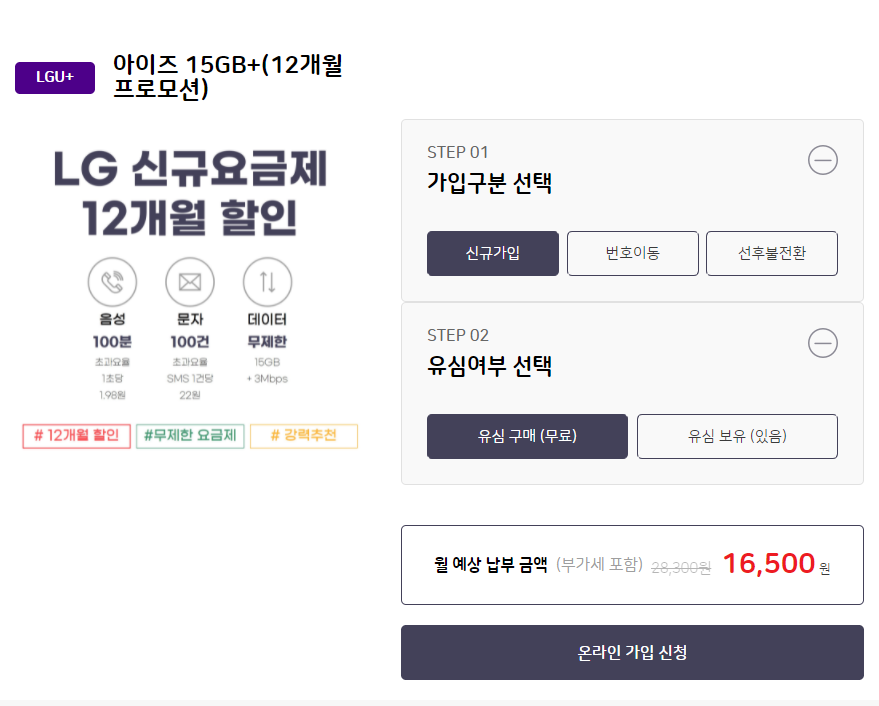Collapse STEP 01 with minus icon
The image size is (879, 706).
point(822,160)
